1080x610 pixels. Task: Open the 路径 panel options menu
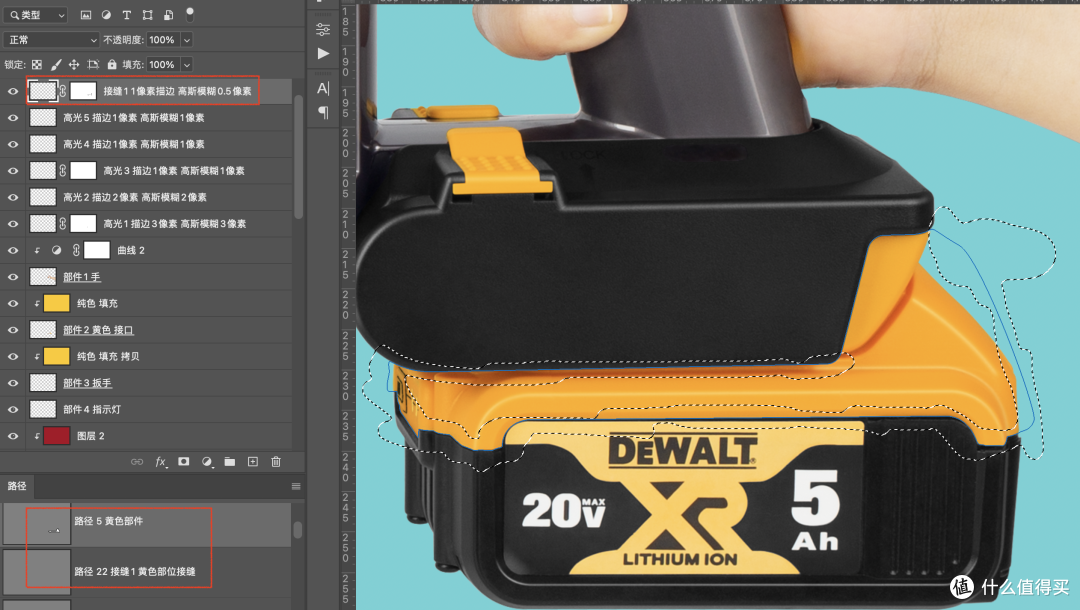point(296,486)
